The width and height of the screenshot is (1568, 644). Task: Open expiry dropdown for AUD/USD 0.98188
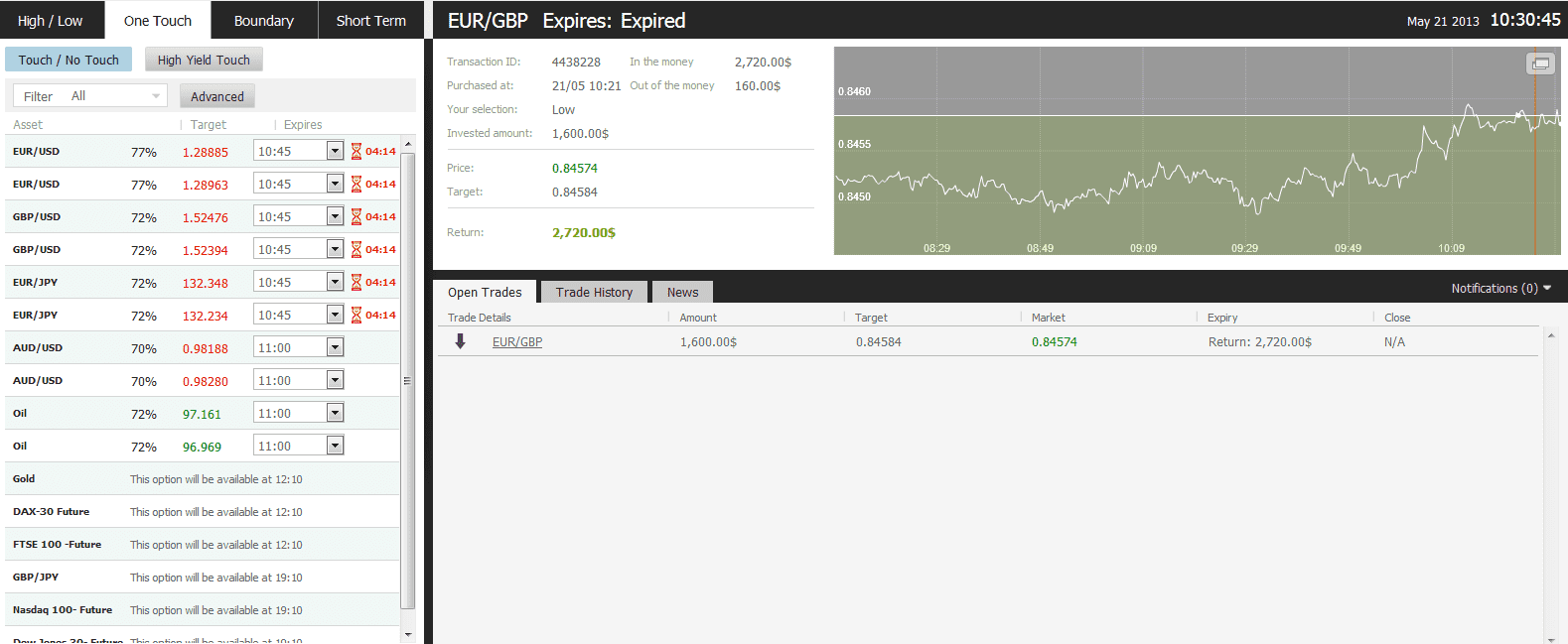(335, 347)
